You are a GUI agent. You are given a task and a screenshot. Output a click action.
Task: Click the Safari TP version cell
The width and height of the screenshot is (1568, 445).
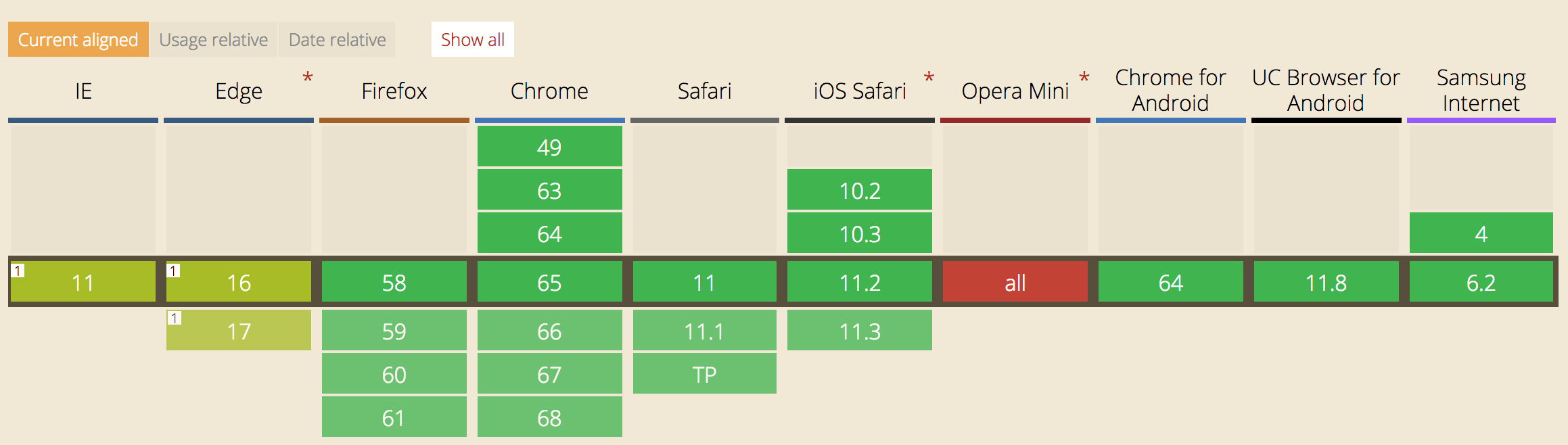[705, 373]
